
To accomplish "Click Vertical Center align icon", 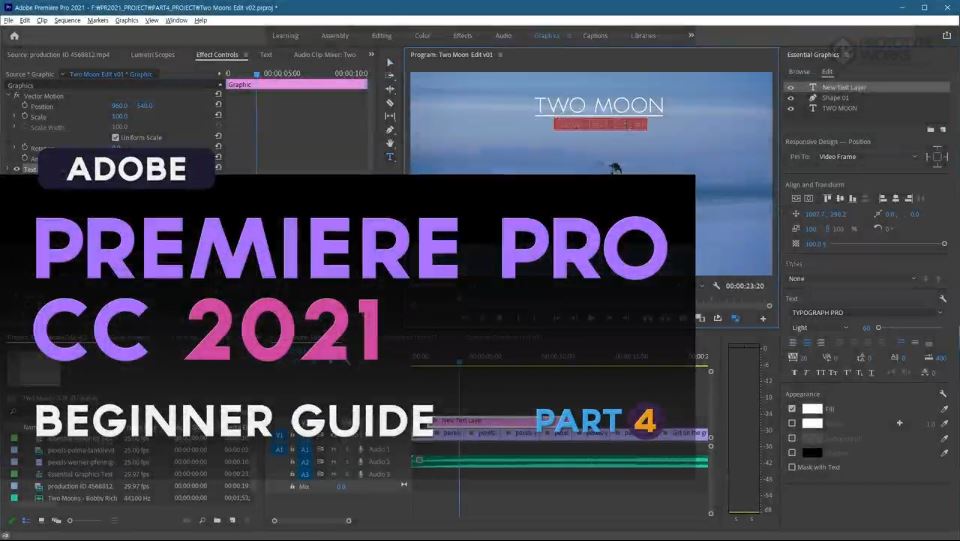I will pos(839,198).
